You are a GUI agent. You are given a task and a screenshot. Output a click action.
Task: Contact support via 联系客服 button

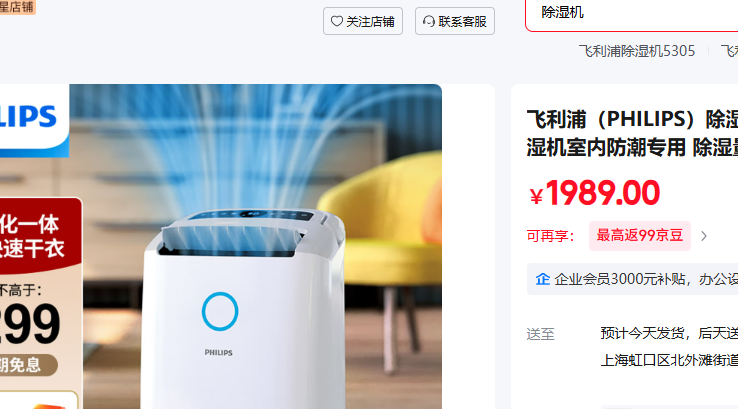click(455, 21)
